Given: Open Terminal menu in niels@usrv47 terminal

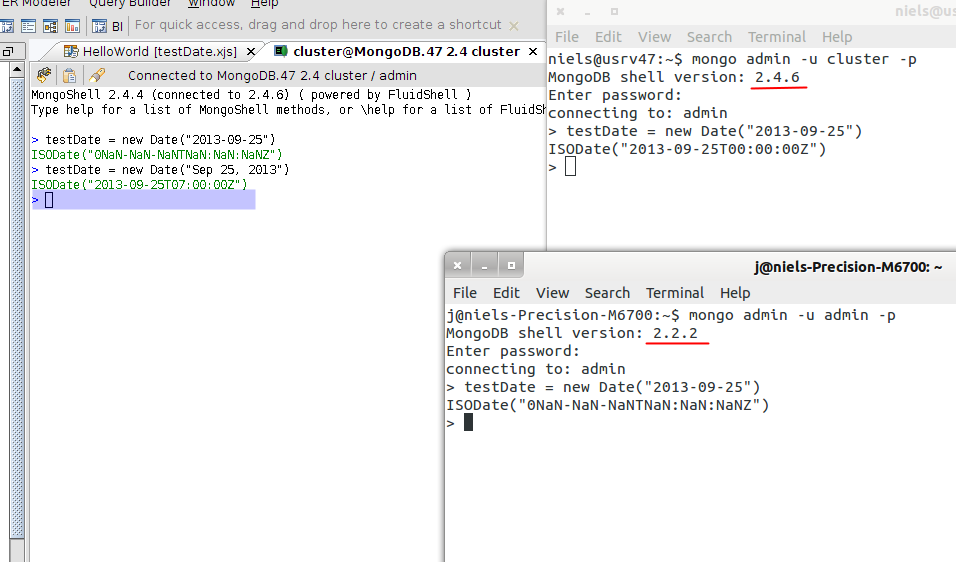Looking at the screenshot, I should 777,37.
